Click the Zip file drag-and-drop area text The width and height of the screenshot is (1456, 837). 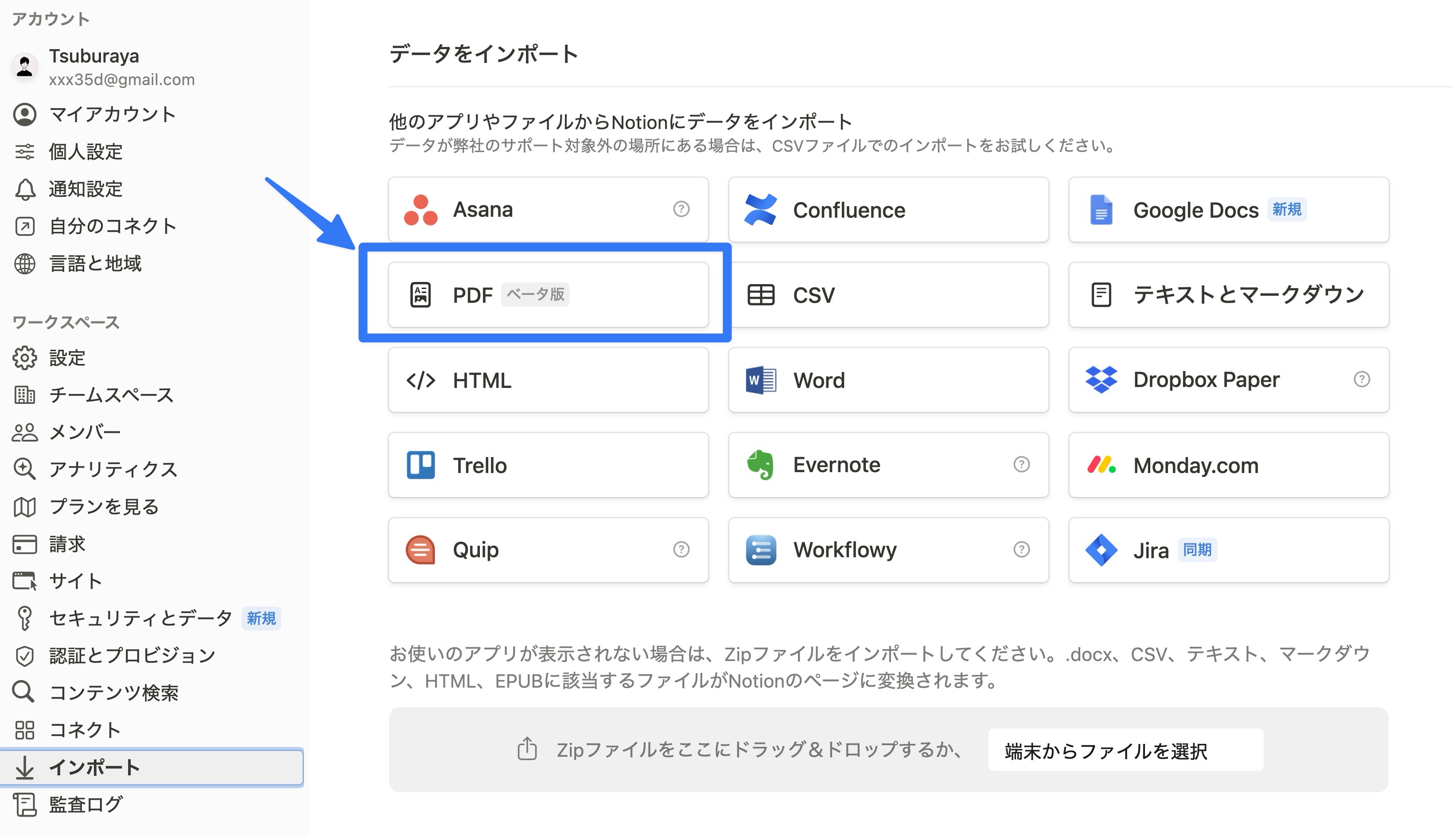tap(759, 750)
